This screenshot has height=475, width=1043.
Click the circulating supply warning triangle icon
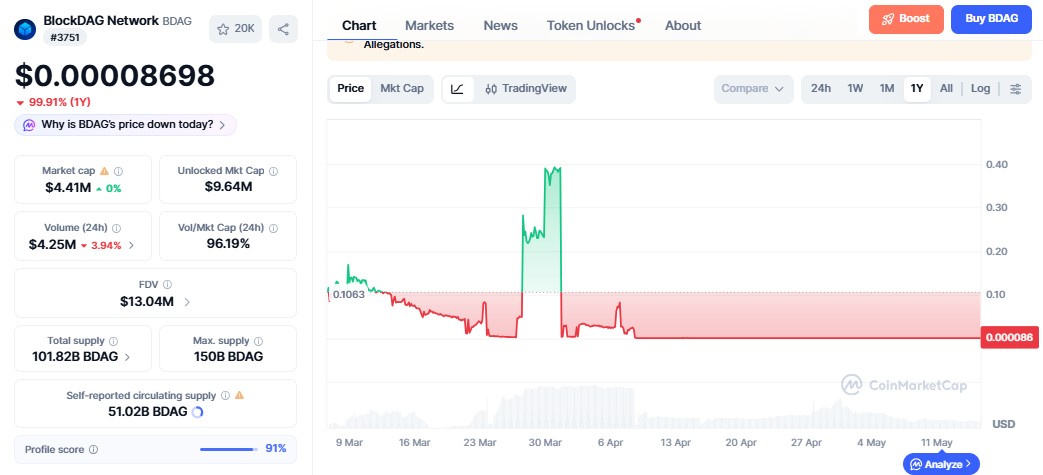239,395
